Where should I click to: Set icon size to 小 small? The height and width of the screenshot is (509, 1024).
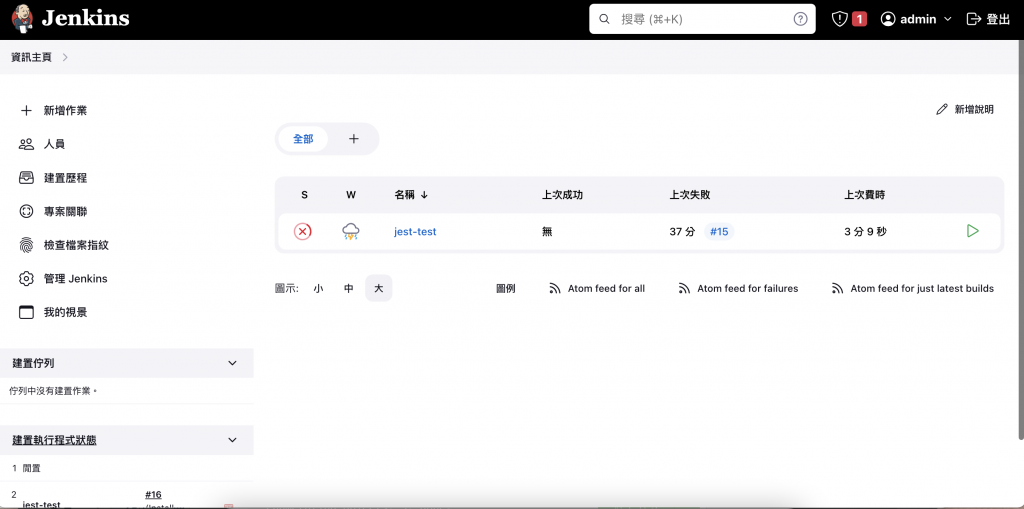click(x=318, y=288)
